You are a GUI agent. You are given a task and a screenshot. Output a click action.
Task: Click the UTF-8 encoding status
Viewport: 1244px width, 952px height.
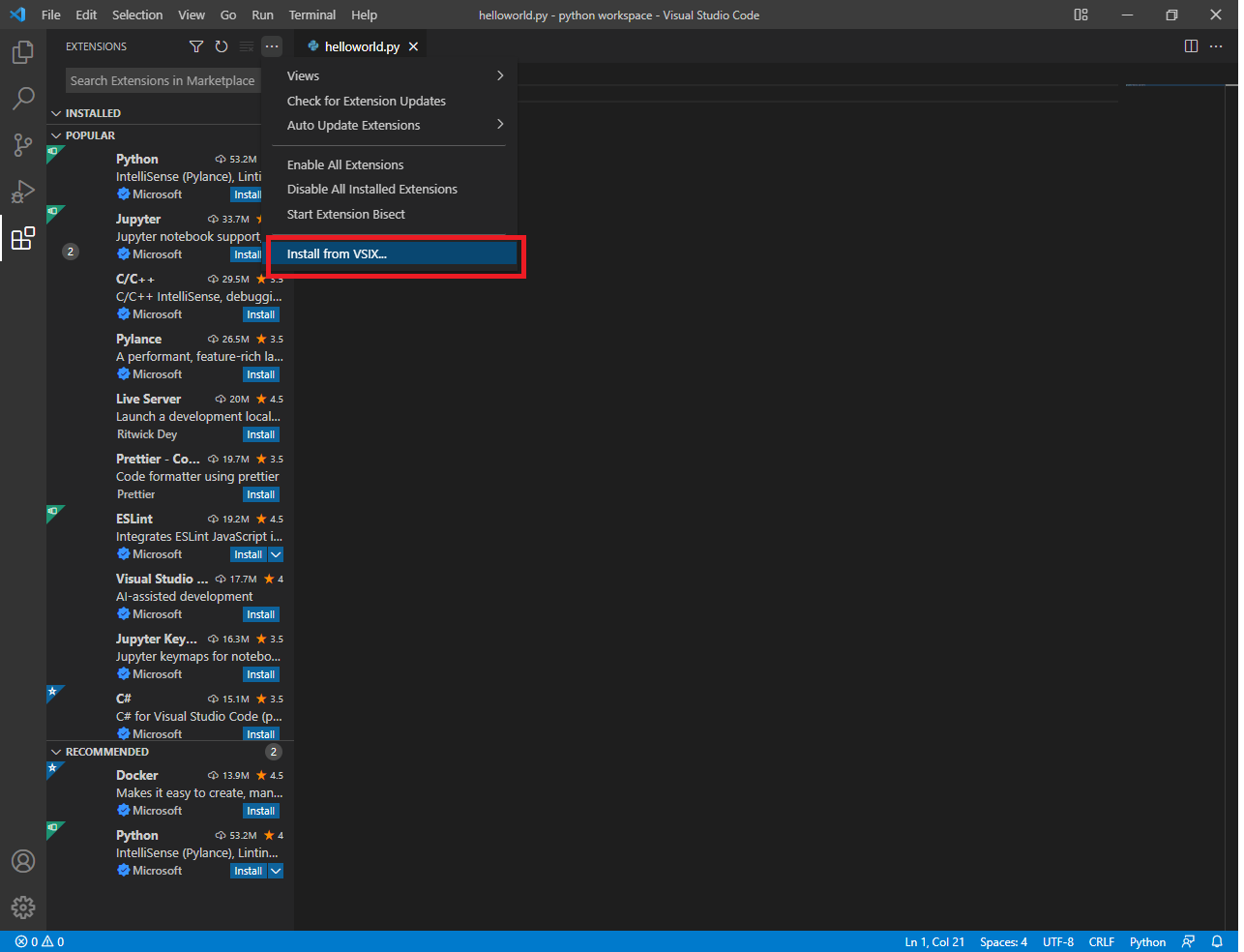click(x=1058, y=941)
